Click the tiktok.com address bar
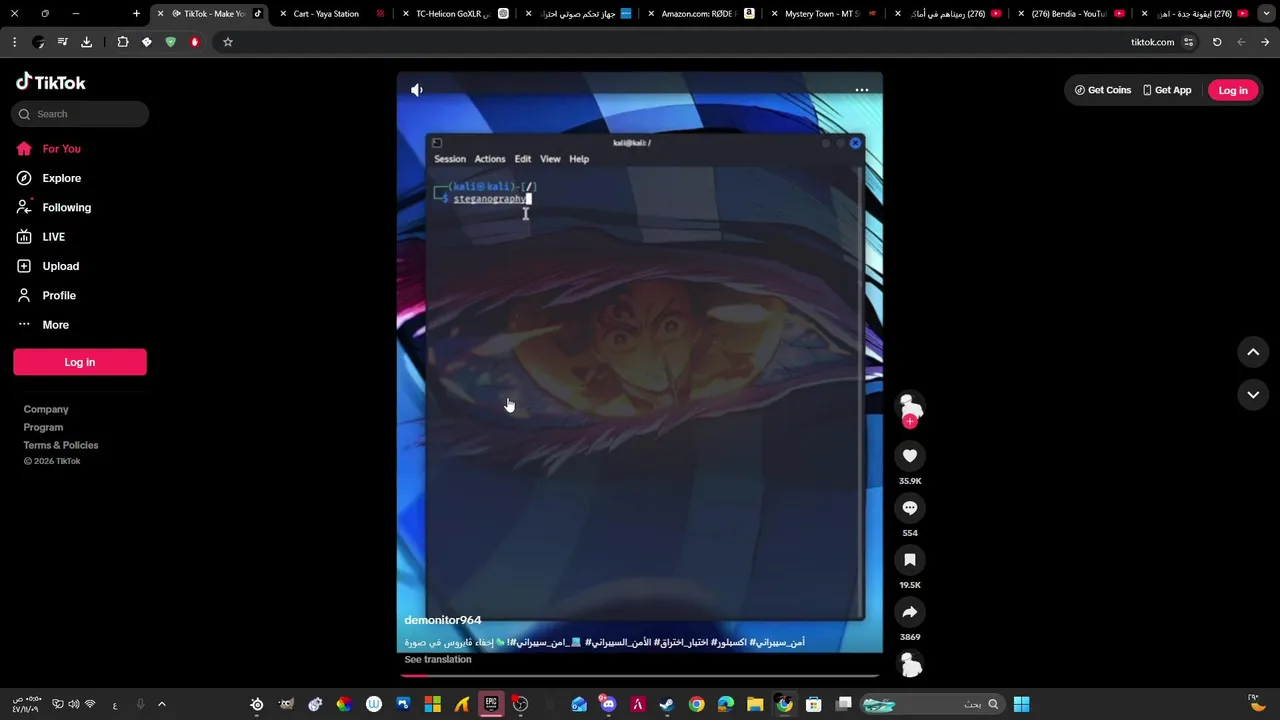Image resolution: width=1280 pixels, height=720 pixels. coord(1152,42)
